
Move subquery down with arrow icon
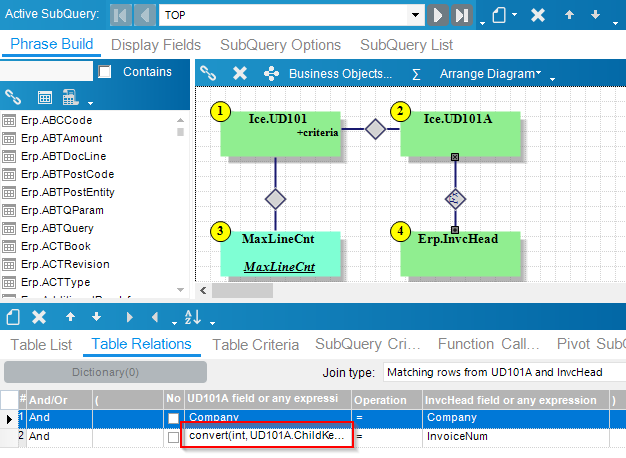tap(595, 15)
